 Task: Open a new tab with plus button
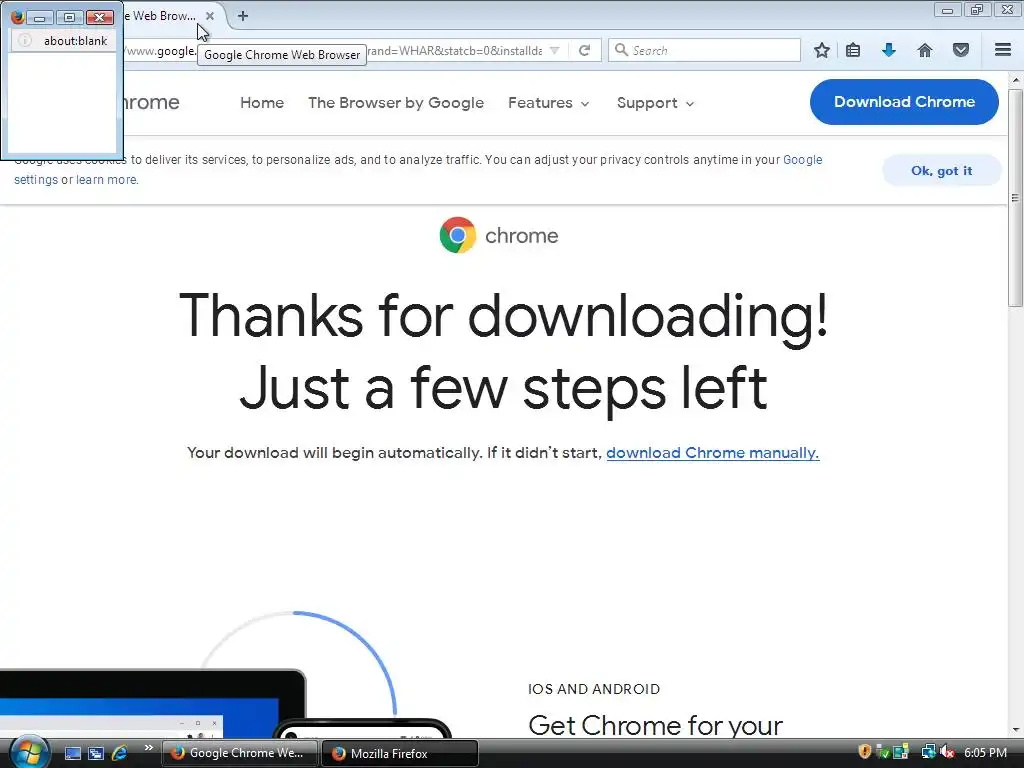pos(243,16)
